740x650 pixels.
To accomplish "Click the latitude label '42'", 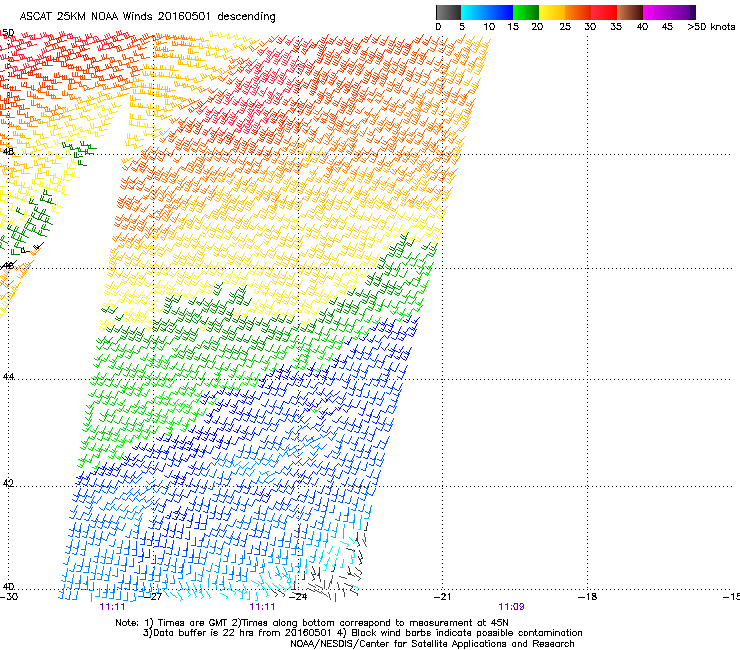I will point(8,483).
